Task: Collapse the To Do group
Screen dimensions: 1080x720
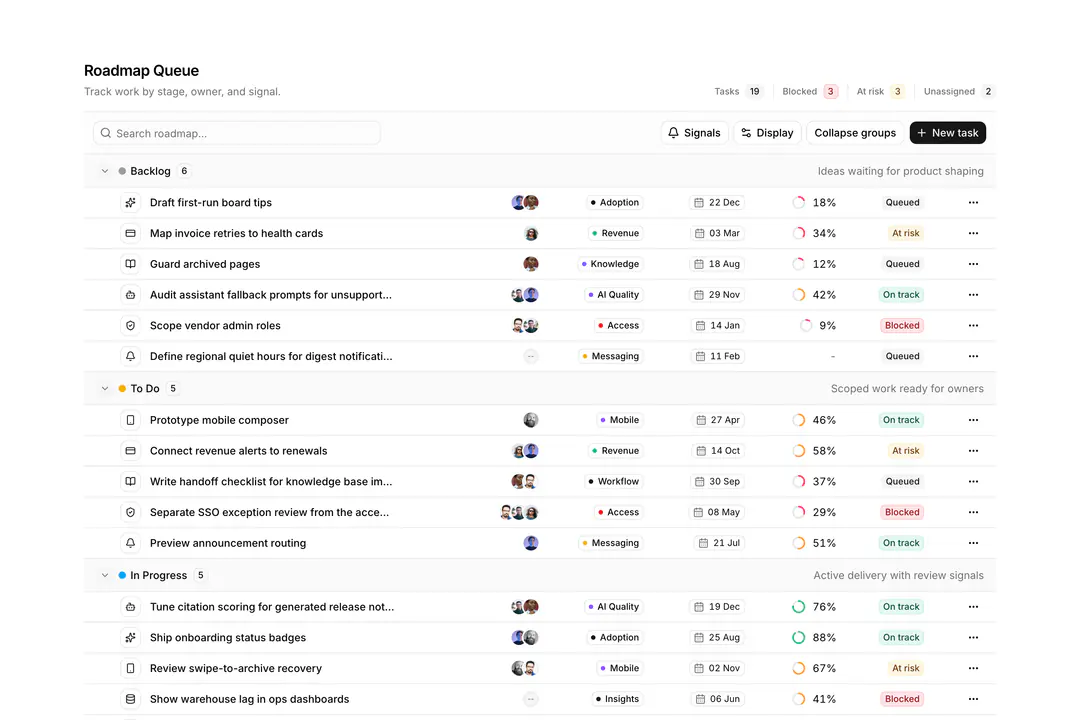Action: coord(105,389)
